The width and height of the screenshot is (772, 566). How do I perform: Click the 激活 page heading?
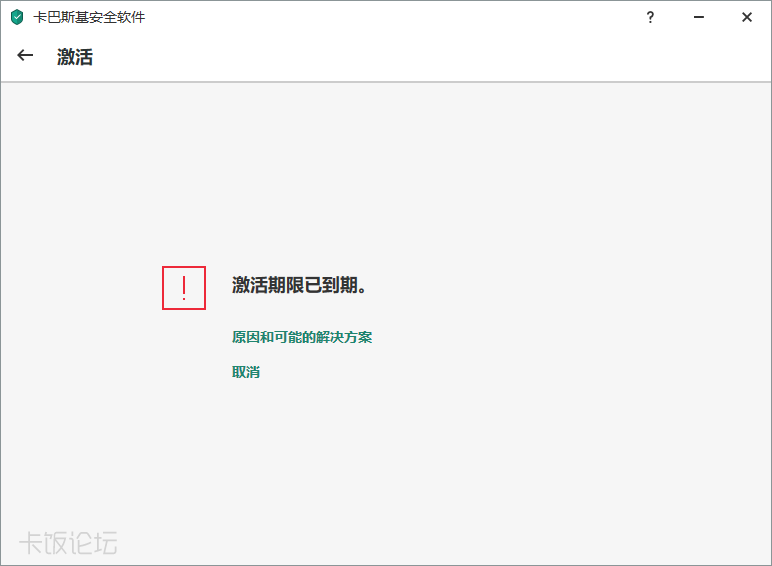tap(75, 57)
